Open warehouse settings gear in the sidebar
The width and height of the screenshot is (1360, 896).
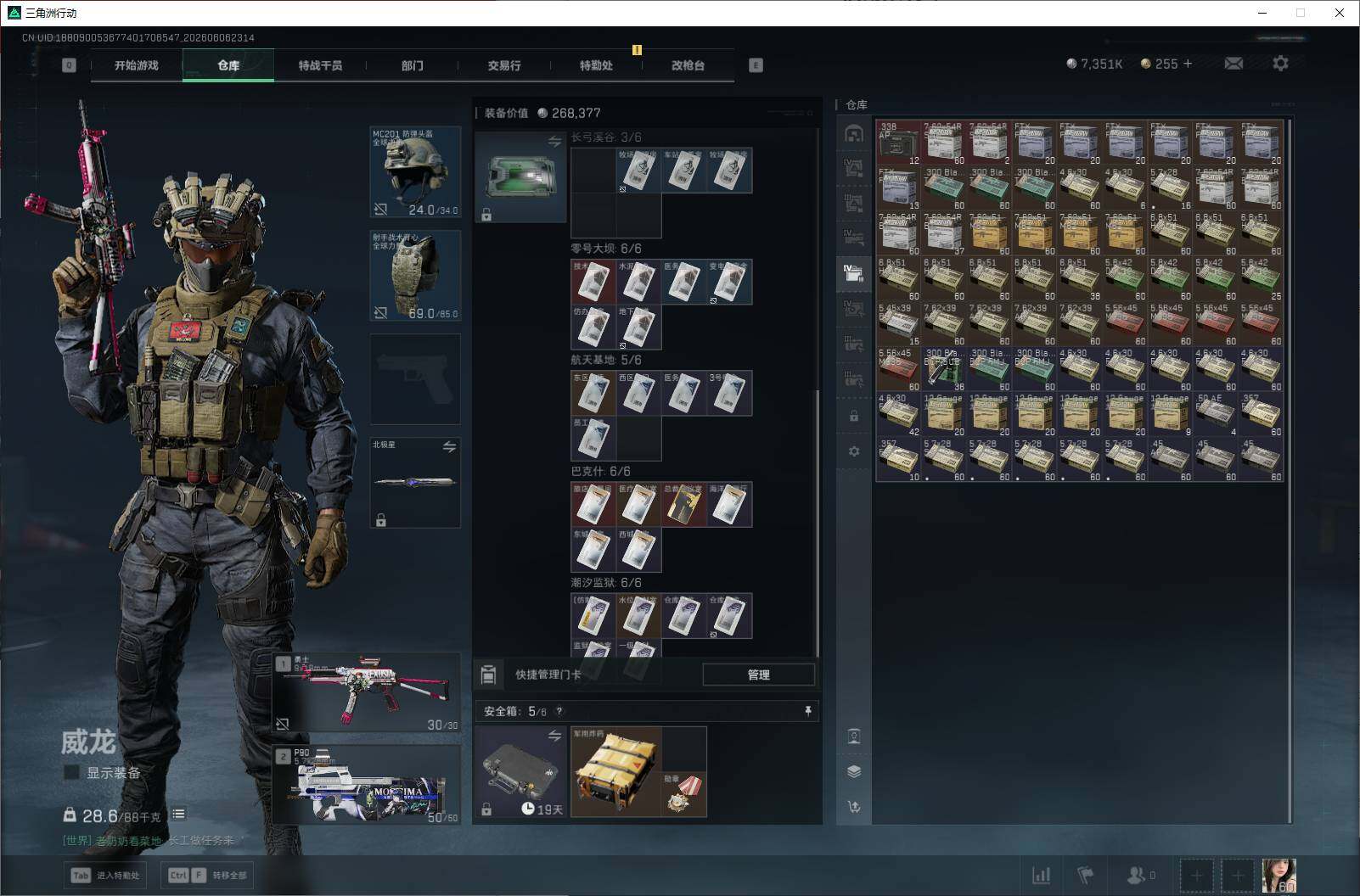tap(854, 451)
